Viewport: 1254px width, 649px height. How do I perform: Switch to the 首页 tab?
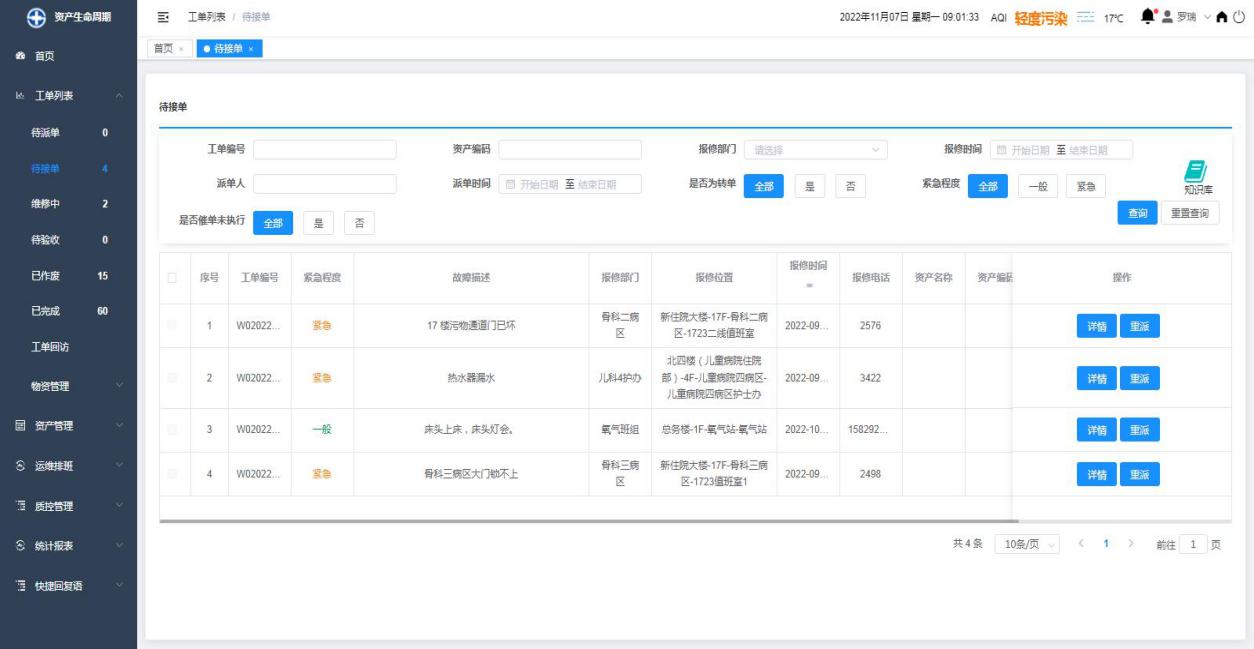coord(162,49)
